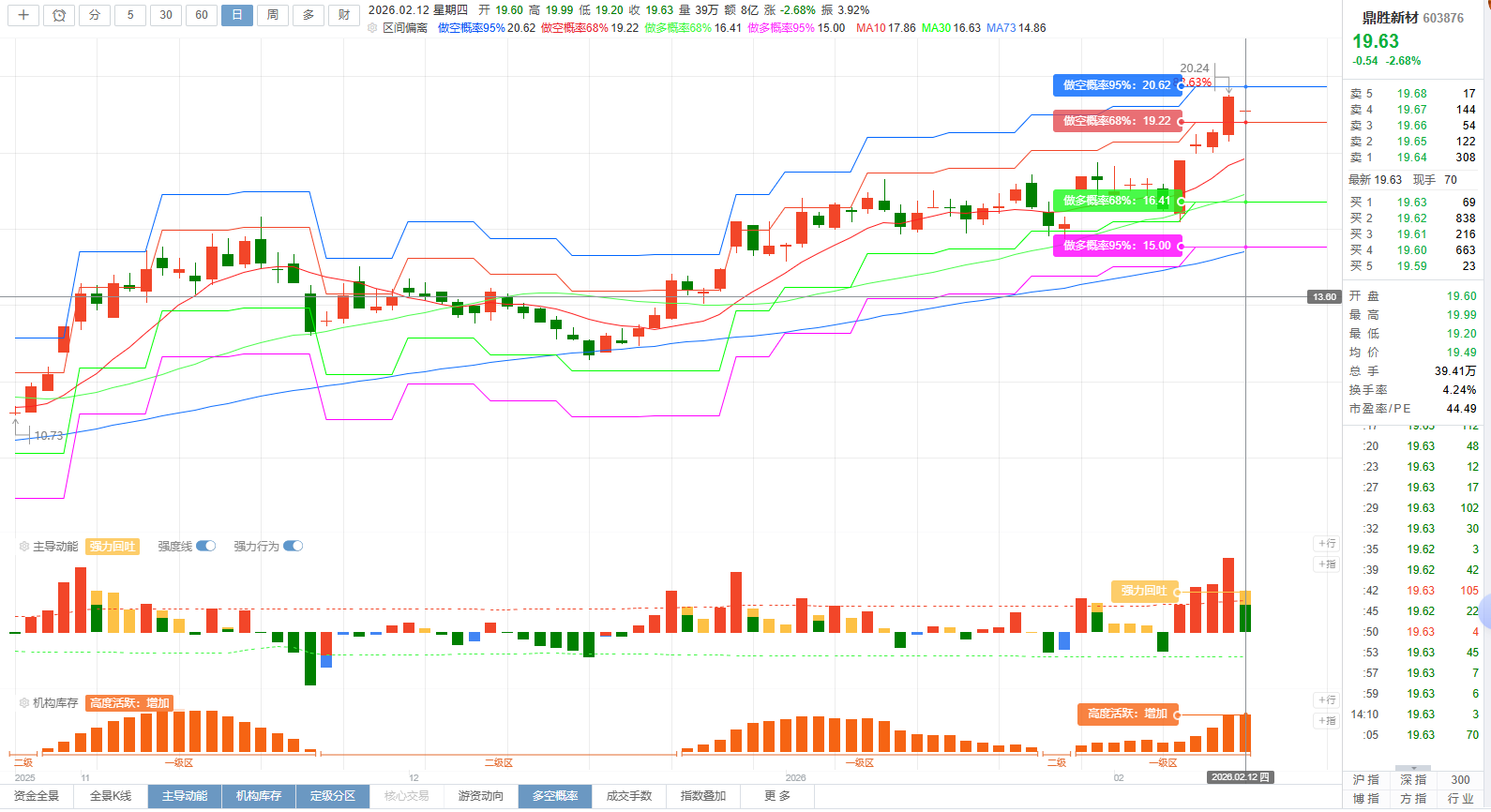Click 高度活跃:增加 badge beside 机构库存 title

click(x=129, y=702)
